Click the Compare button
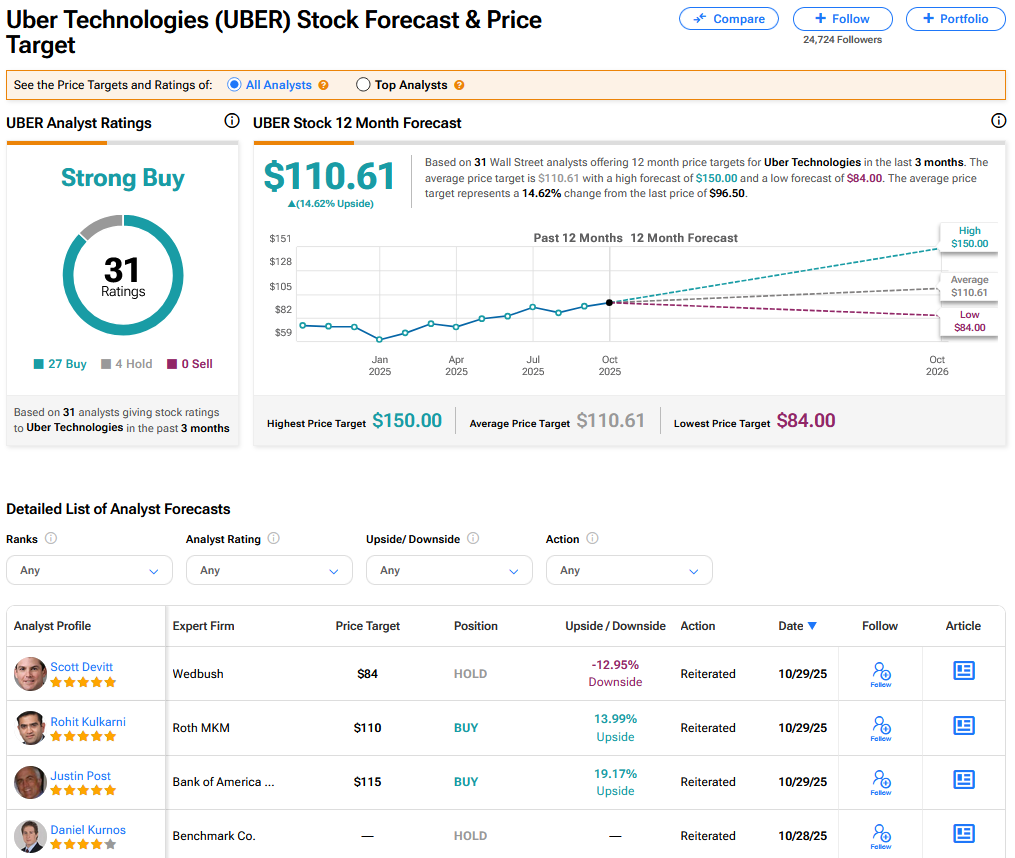Screen dimensions: 1015x858 [729, 18]
